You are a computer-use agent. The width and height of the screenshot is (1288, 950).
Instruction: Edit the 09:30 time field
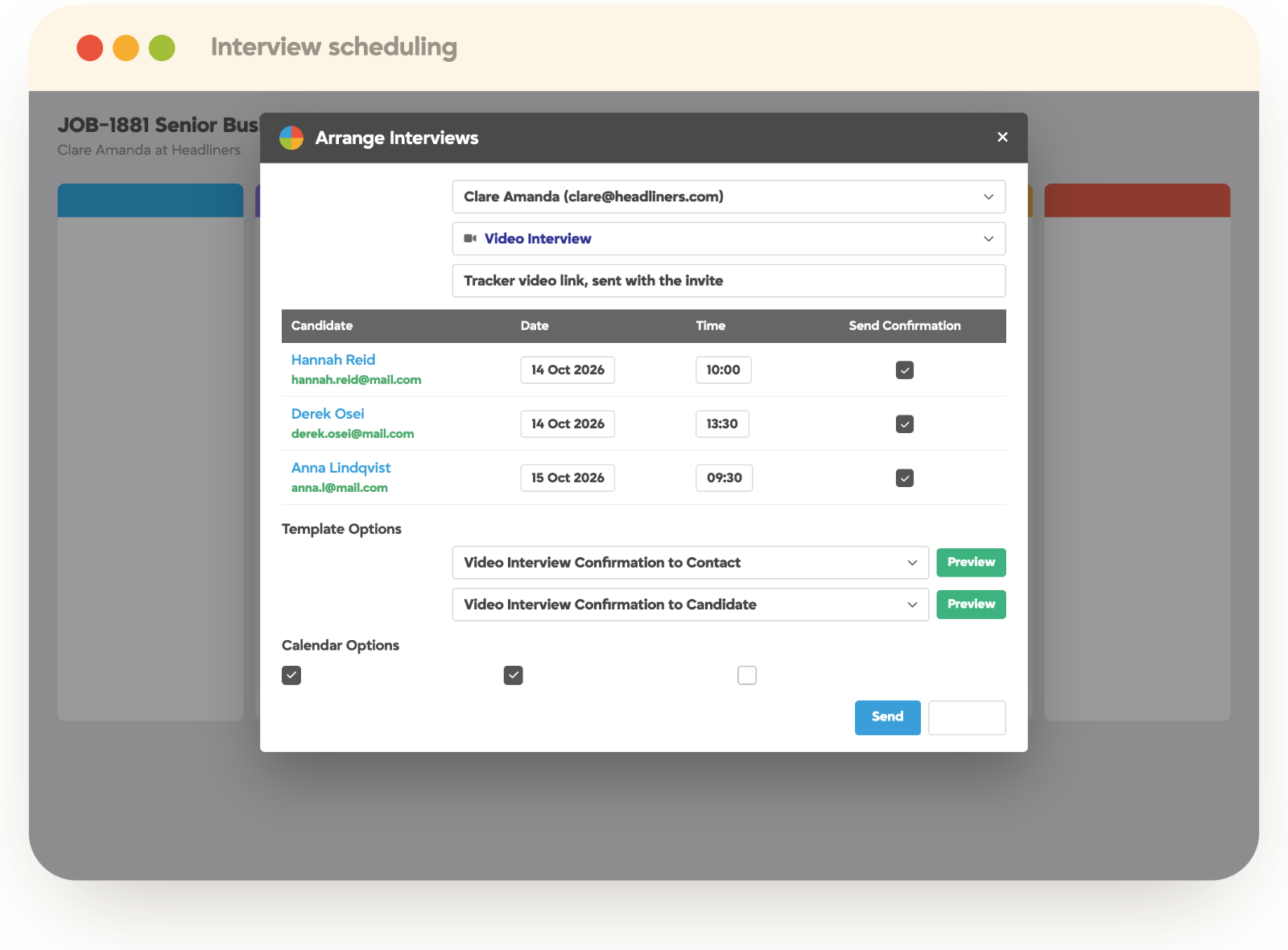coord(724,477)
